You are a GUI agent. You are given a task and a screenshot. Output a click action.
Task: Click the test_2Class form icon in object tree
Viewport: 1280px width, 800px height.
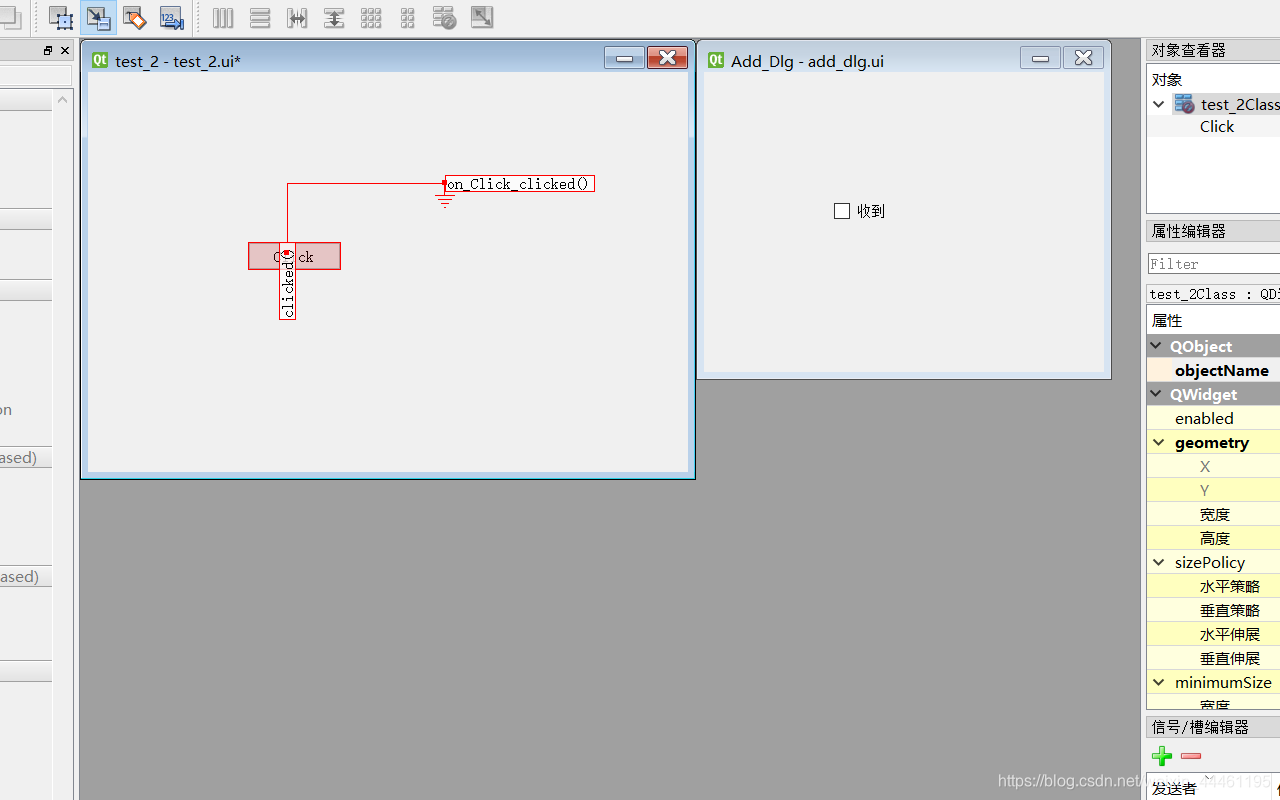pyautogui.click(x=1184, y=104)
